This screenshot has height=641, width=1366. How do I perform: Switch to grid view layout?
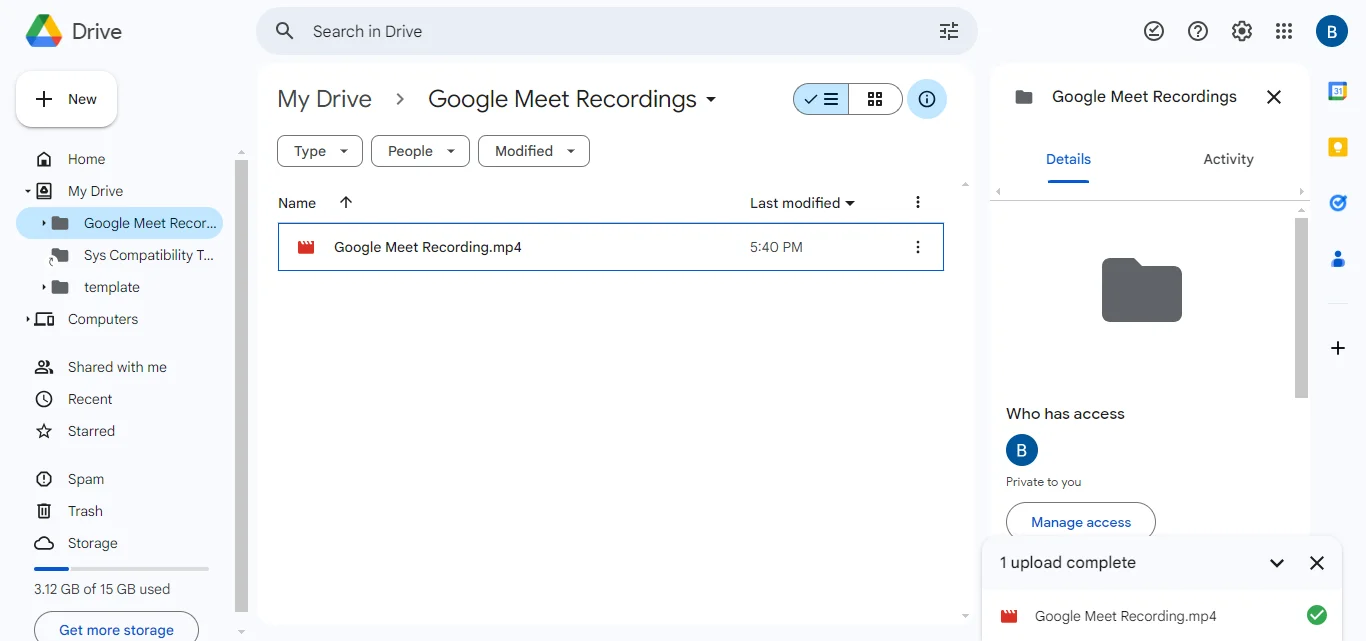876,99
